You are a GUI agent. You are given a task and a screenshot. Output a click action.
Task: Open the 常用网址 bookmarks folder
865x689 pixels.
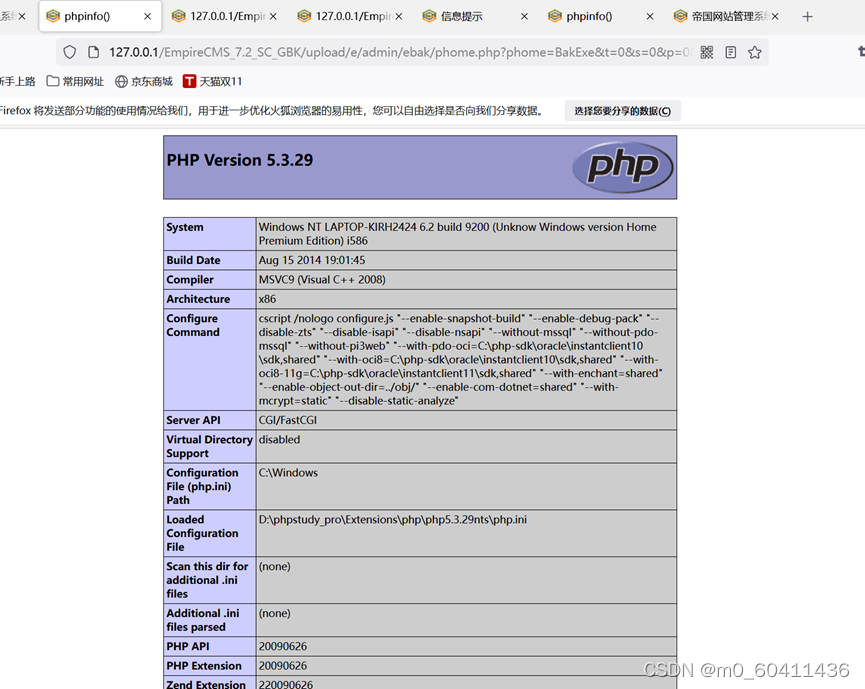(75, 82)
